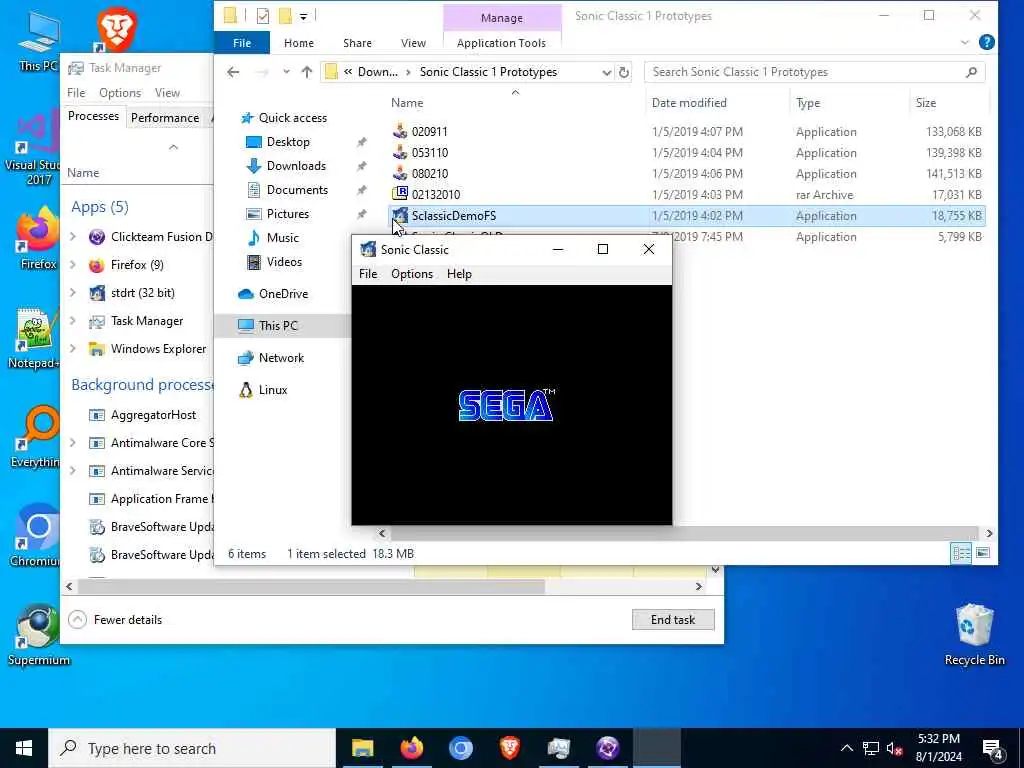The width and height of the screenshot is (1024, 768).
Task: Click the End task button
Action: 673,620
